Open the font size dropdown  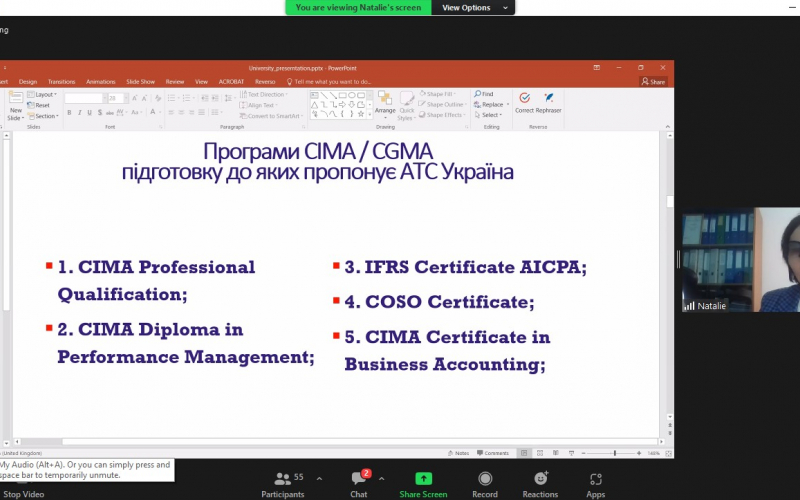[126, 98]
